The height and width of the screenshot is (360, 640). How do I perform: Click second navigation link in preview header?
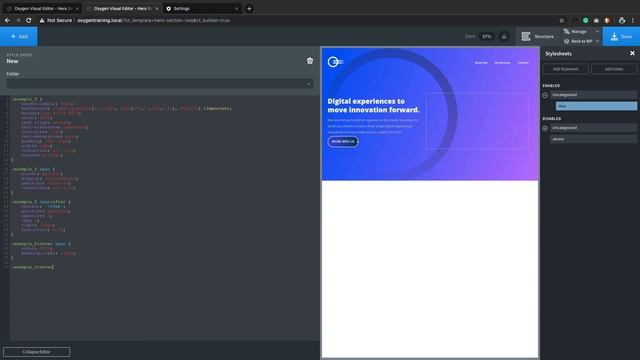[x=502, y=63]
